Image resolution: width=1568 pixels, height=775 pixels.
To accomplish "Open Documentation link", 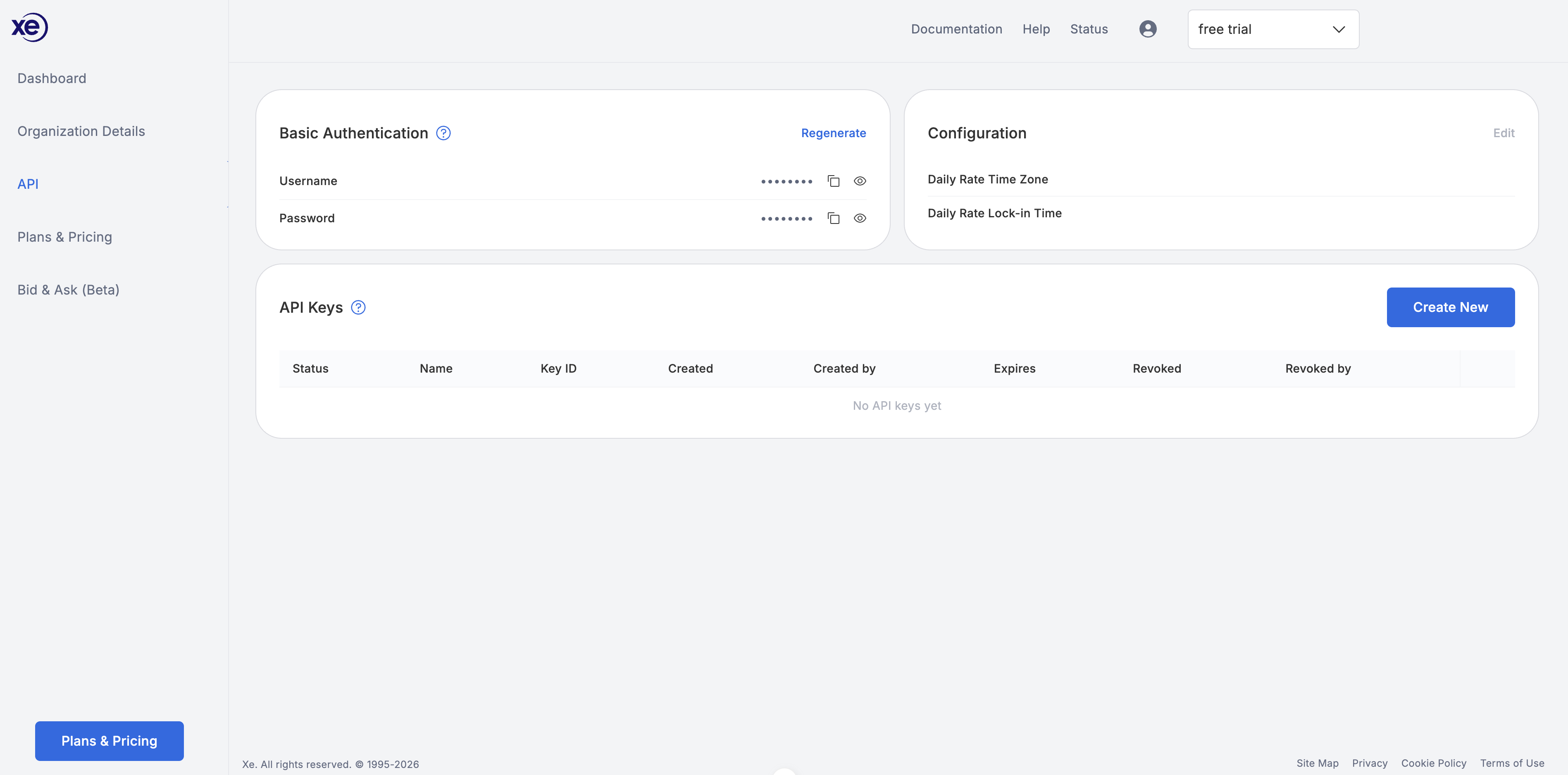I will click(x=956, y=29).
